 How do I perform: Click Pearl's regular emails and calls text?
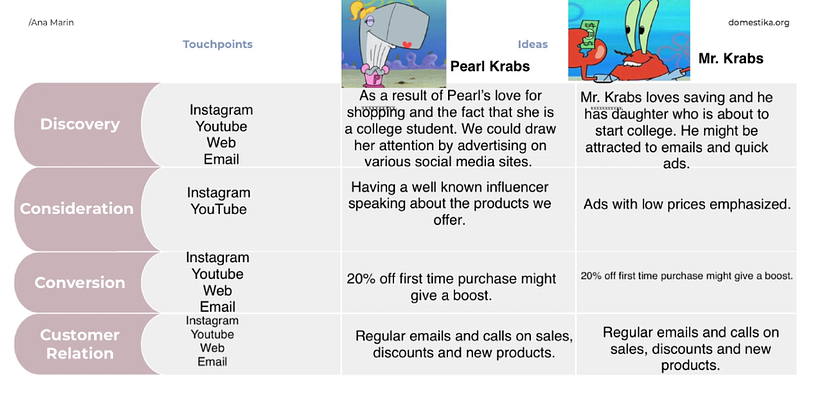coord(464,344)
